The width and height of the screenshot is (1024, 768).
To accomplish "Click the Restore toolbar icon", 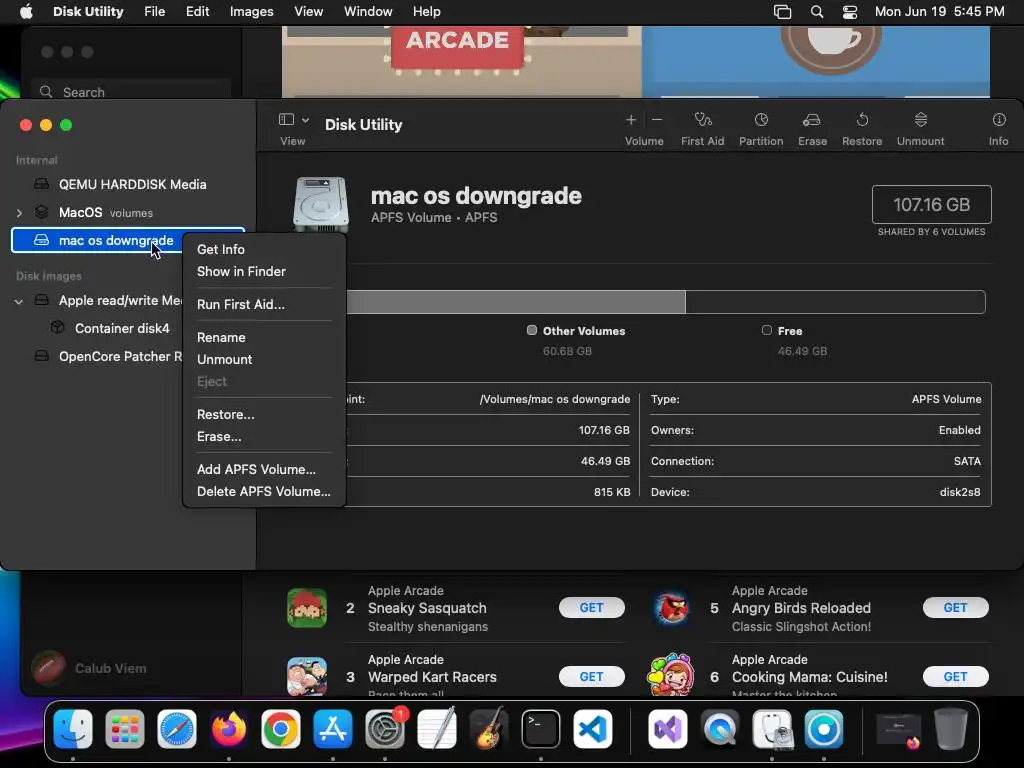I will pyautogui.click(x=862, y=120).
